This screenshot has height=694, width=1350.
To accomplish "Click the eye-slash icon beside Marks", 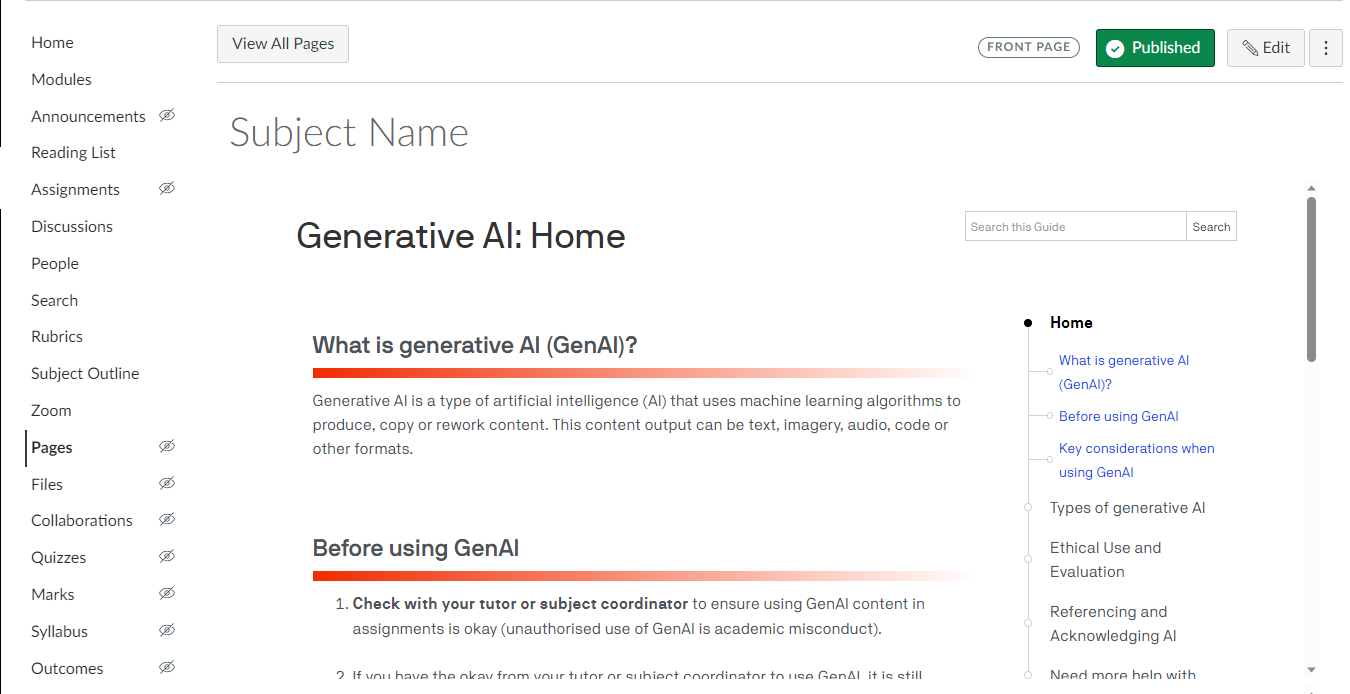I will (167, 593).
